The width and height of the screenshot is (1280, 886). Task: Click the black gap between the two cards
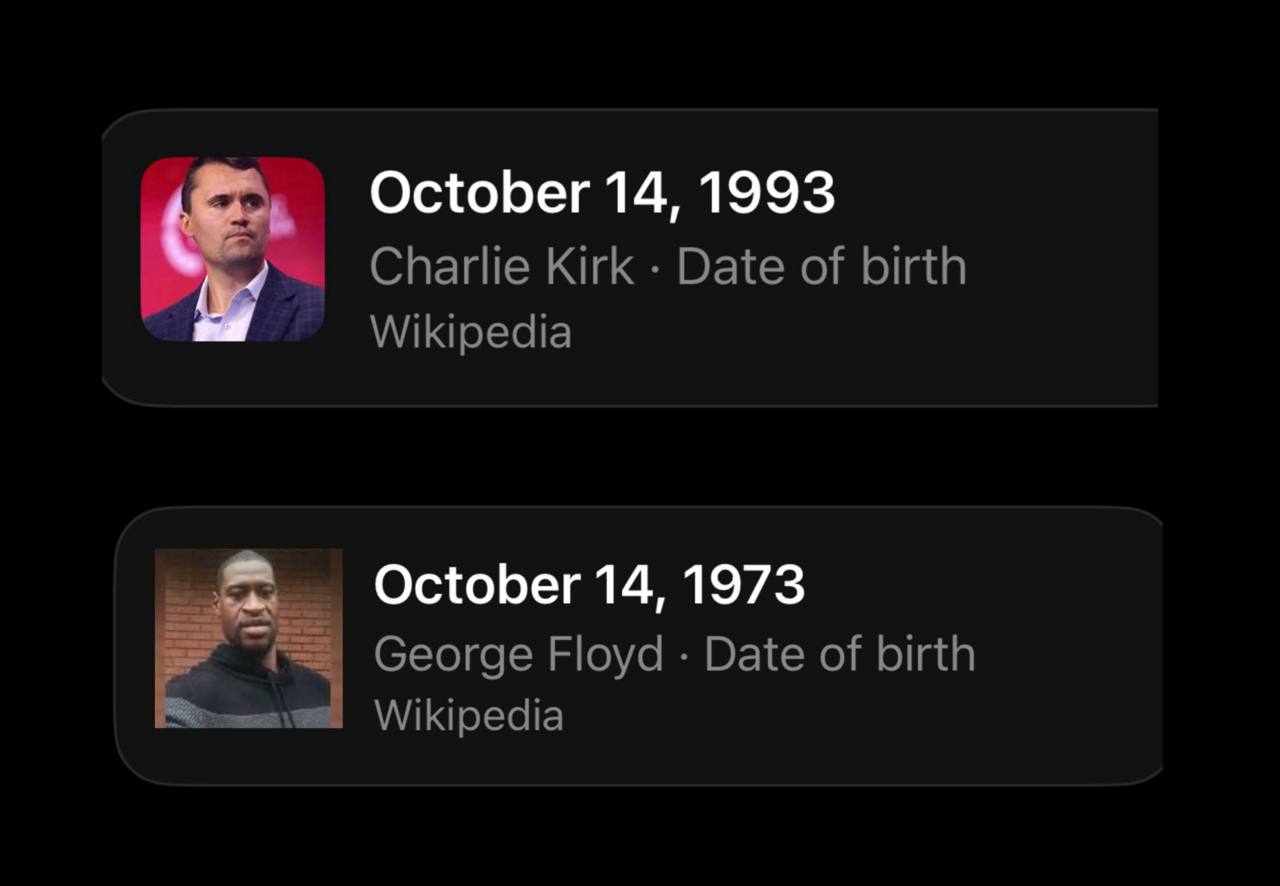pos(640,456)
